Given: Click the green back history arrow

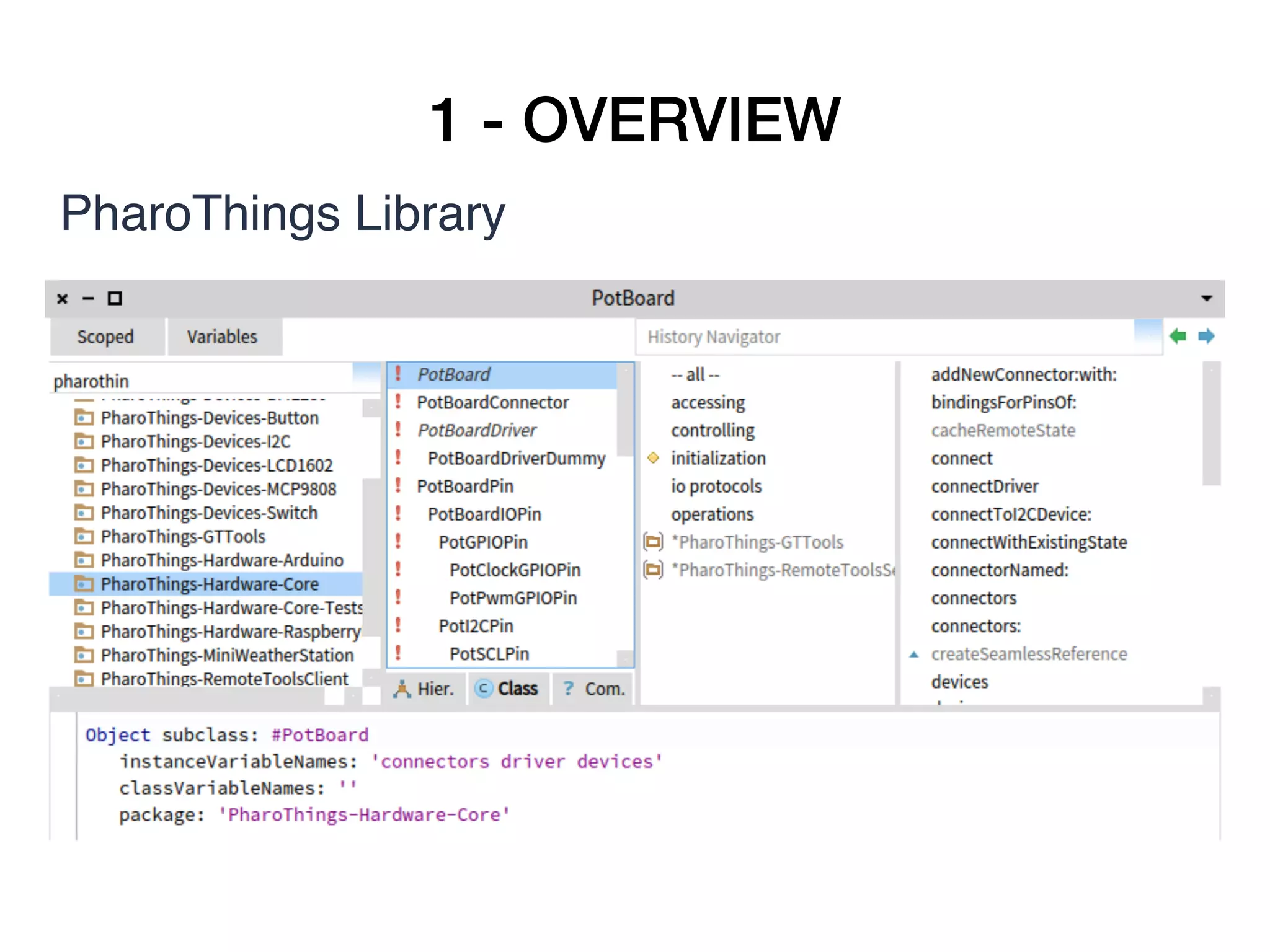Looking at the screenshot, I should (x=1178, y=337).
